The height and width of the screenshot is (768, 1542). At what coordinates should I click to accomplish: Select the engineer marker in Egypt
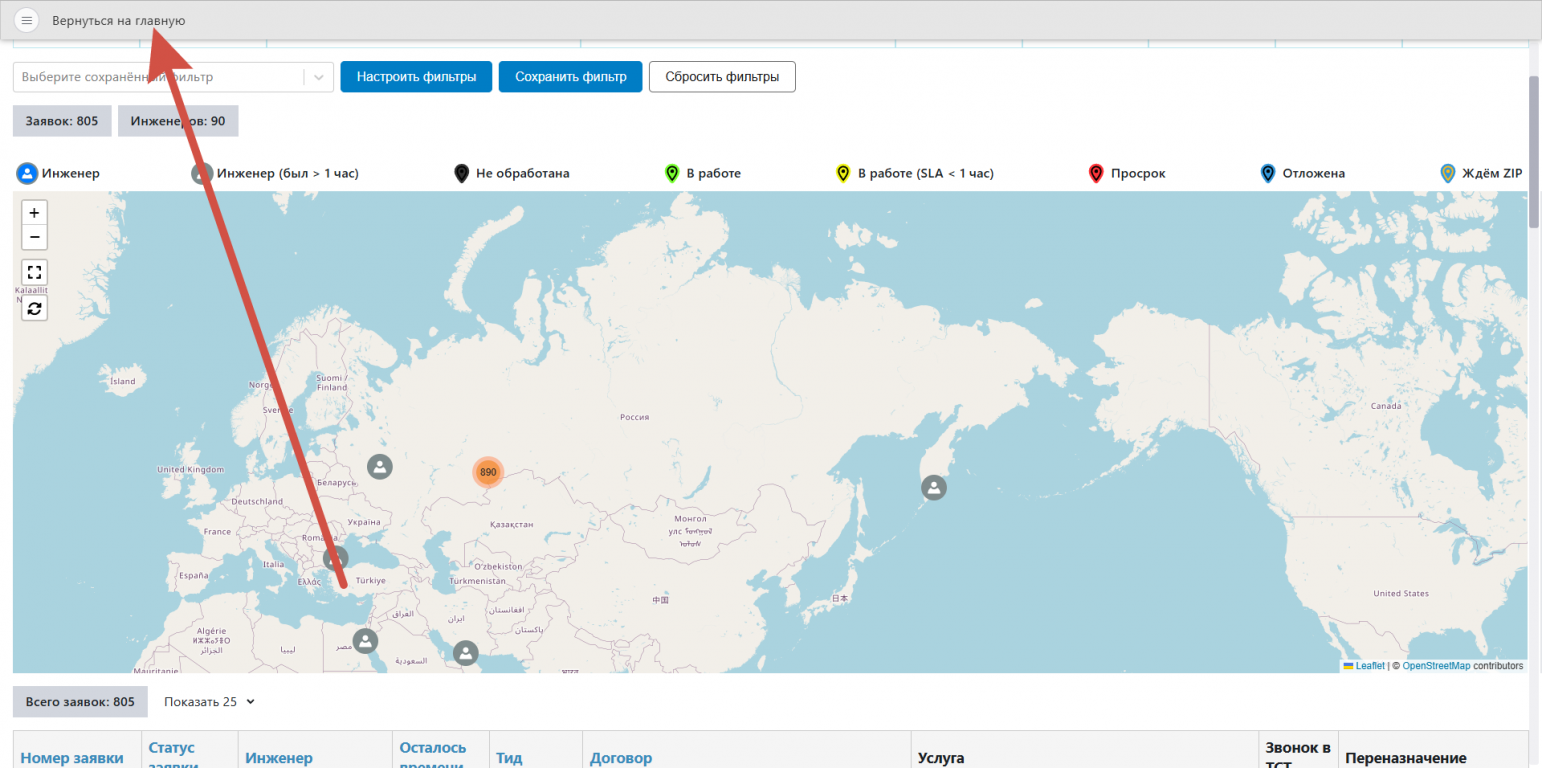366,641
